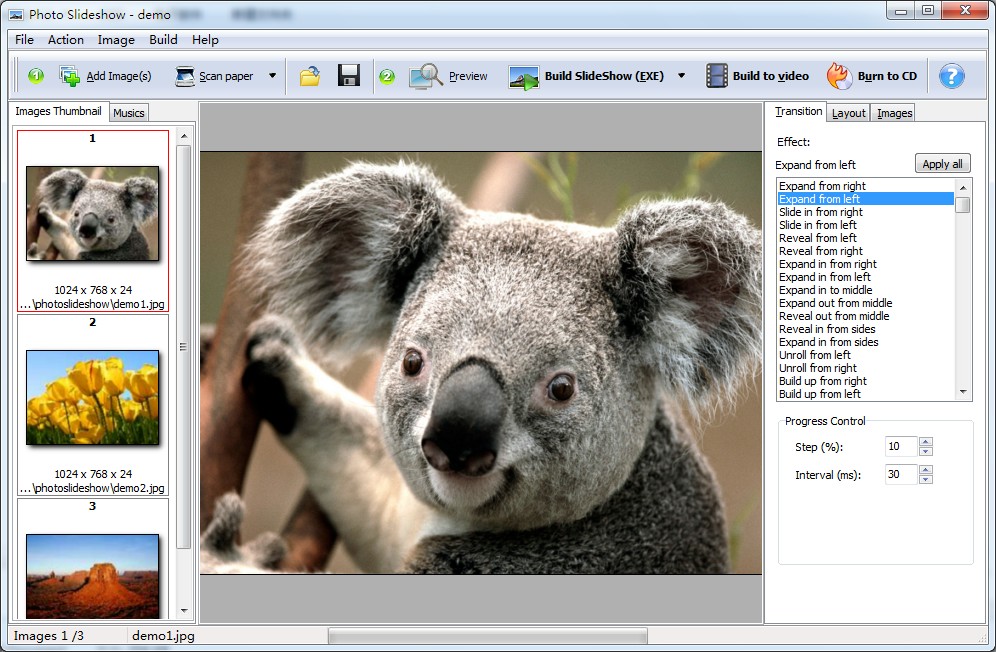Increase Interval (ms) with up arrow
Screen dimensions: 996x652
click(925, 470)
